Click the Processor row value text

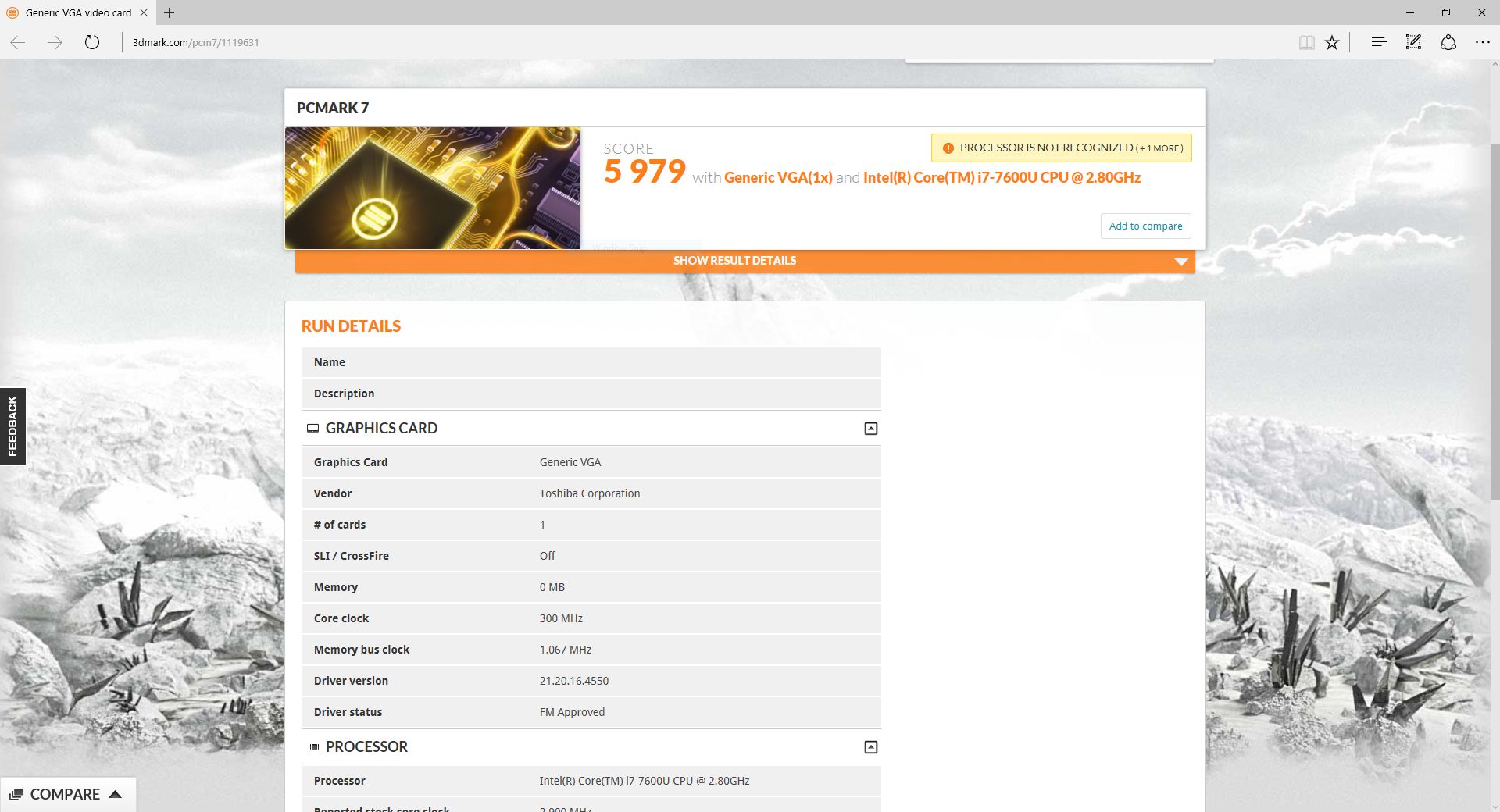(645, 781)
